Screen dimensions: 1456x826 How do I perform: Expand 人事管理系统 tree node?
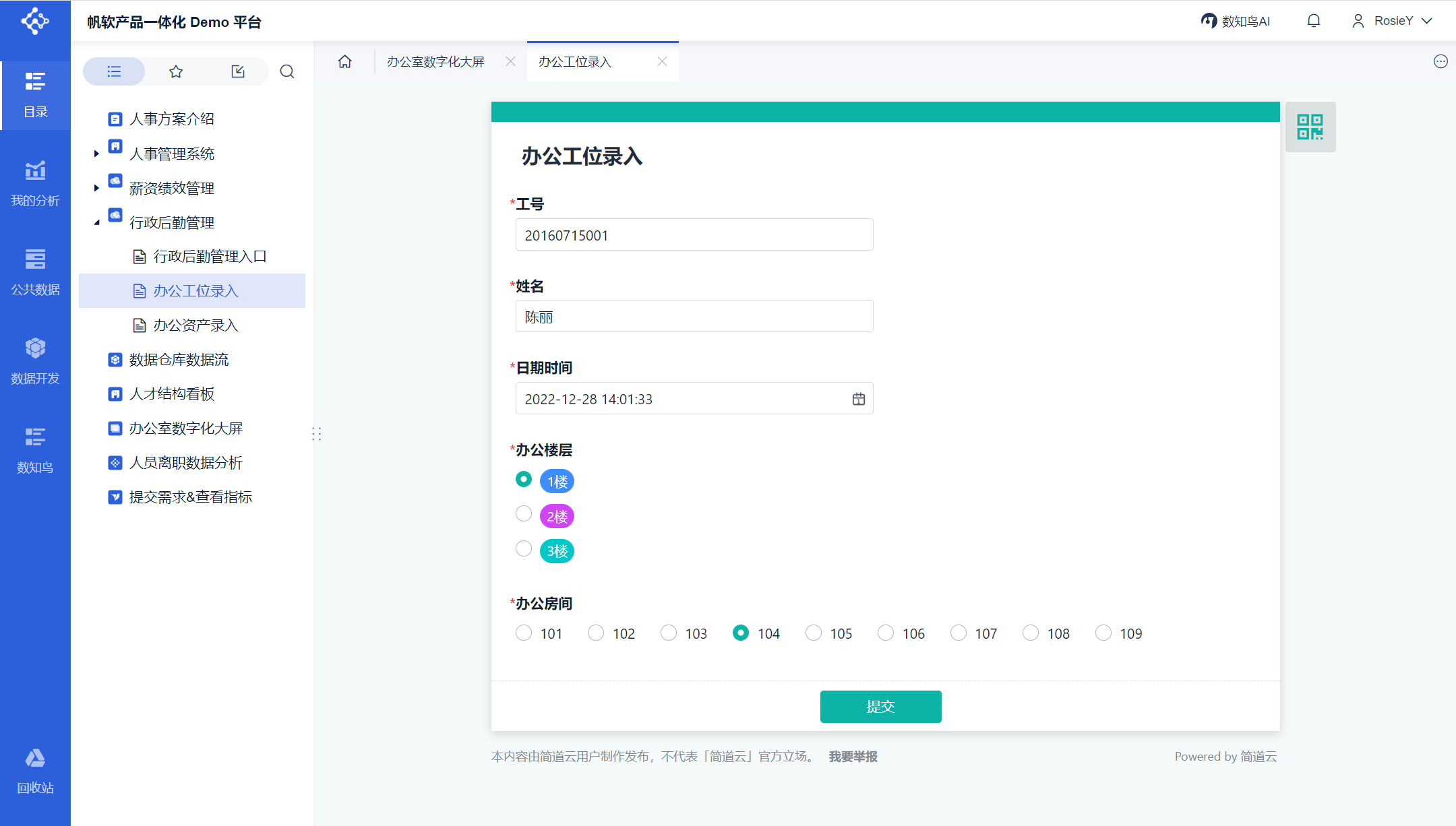coord(96,154)
